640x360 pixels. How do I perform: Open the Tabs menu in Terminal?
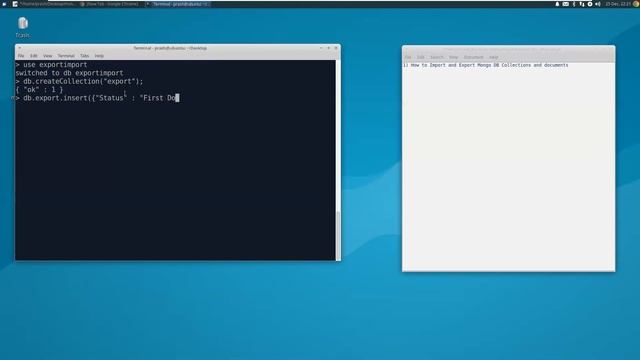[84, 56]
